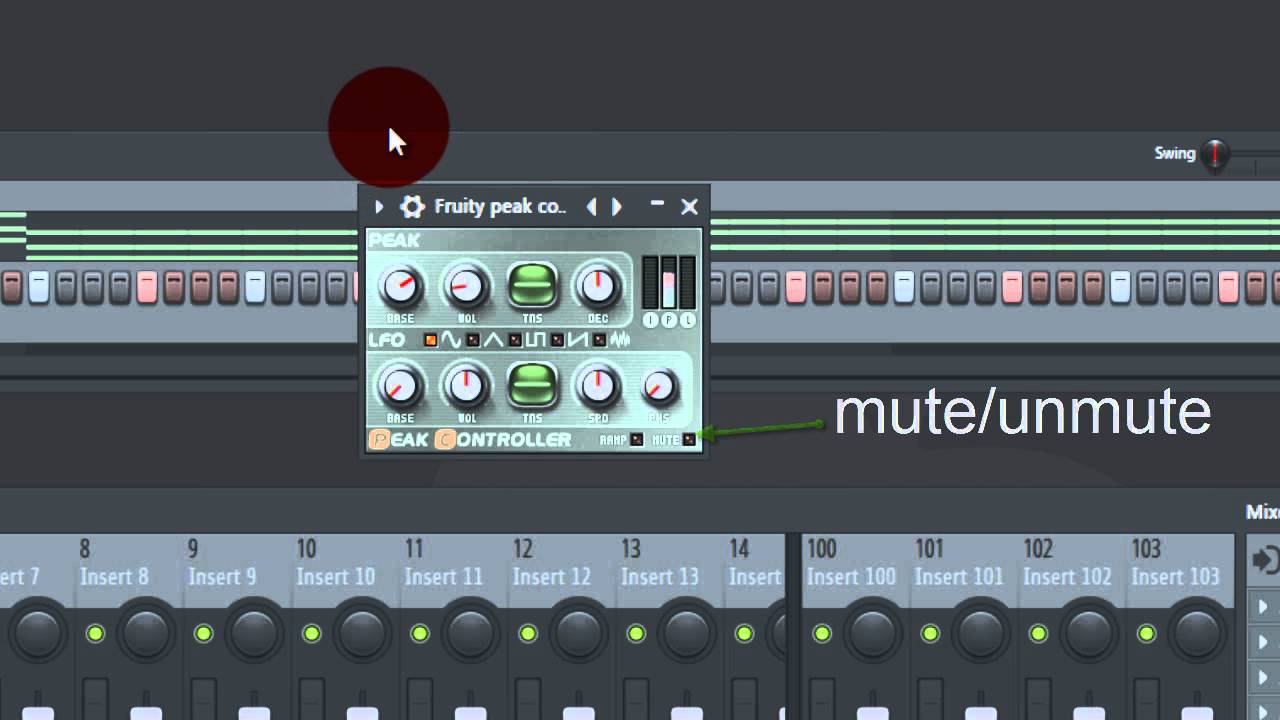The image size is (1280, 720).
Task: Mute Insert 12 with its green LED
Action: (x=527, y=633)
